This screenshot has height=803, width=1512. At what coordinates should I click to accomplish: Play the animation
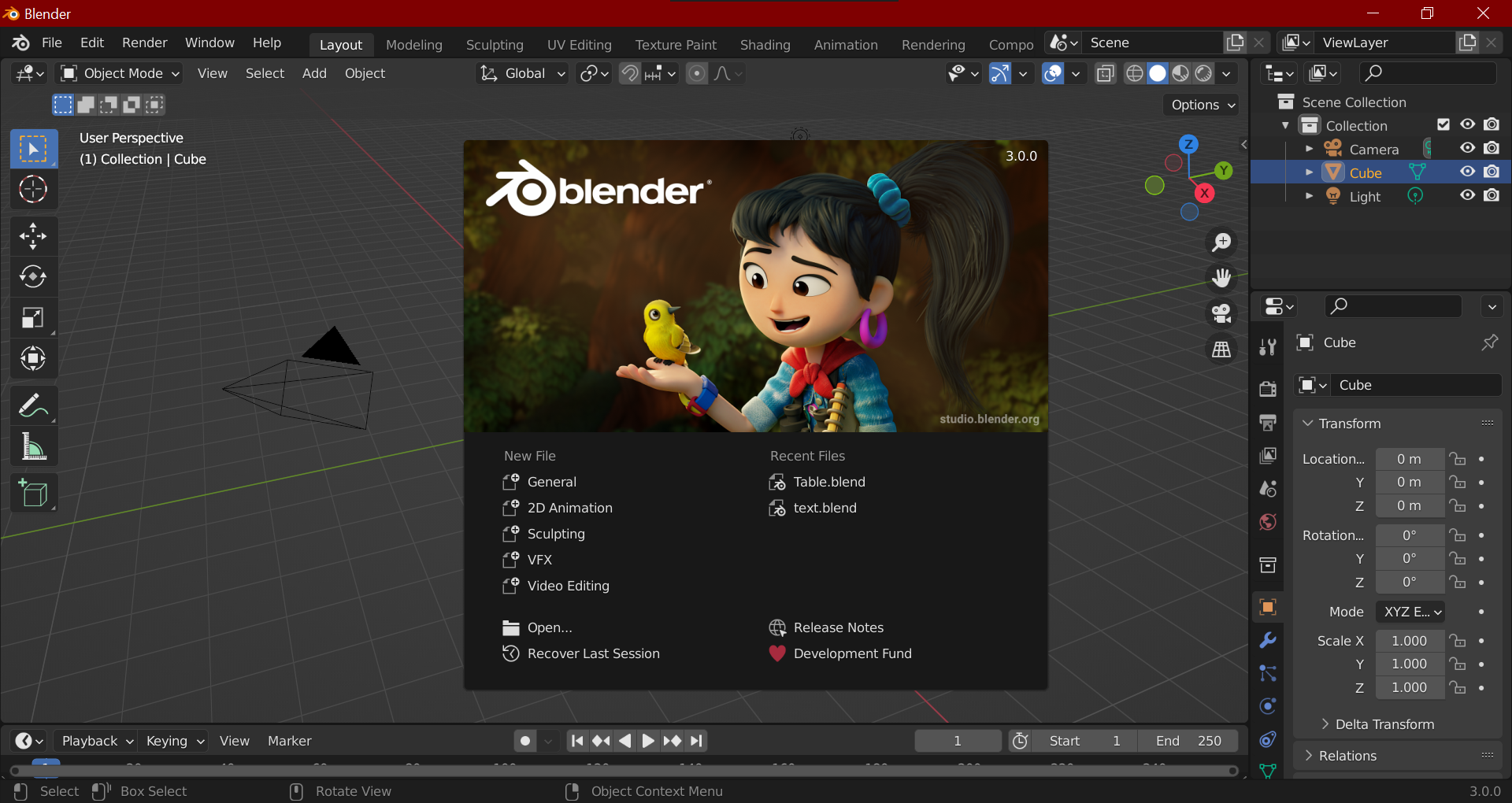click(x=647, y=741)
